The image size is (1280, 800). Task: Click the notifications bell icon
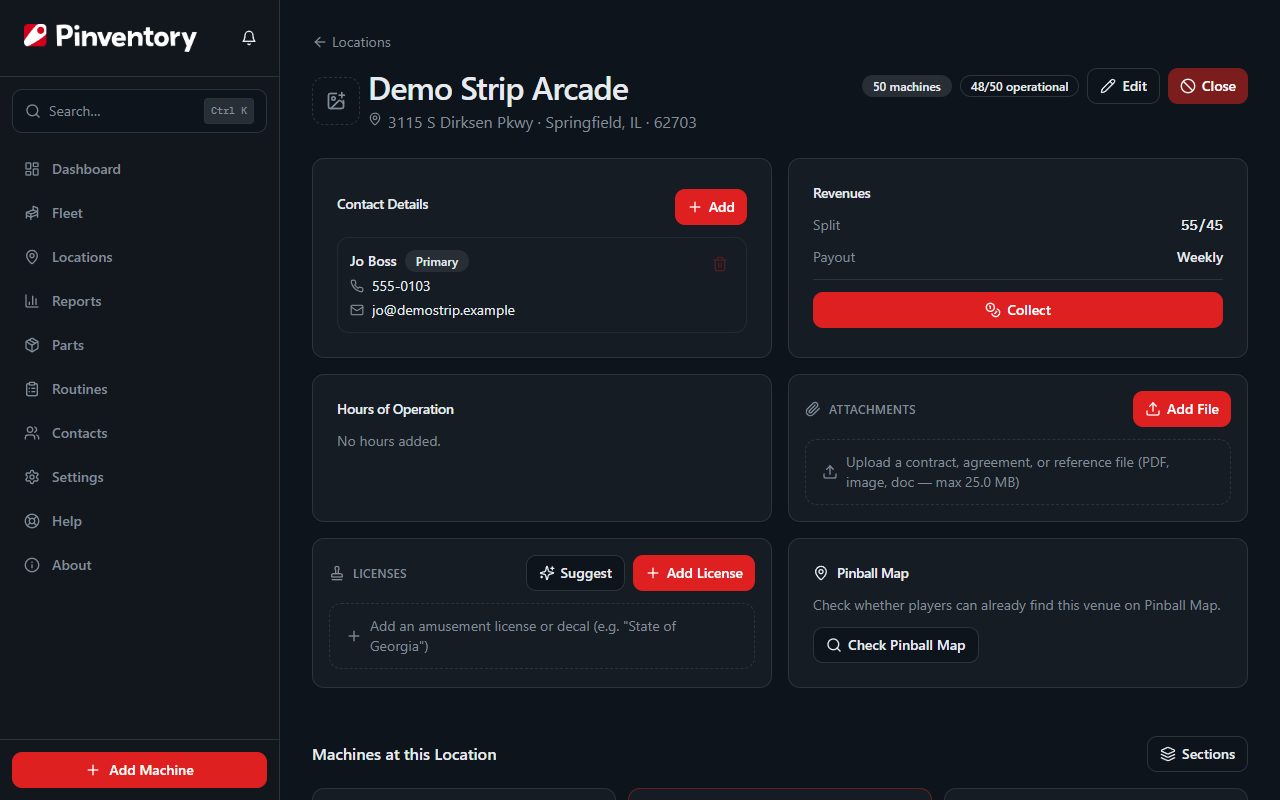[249, 38]
